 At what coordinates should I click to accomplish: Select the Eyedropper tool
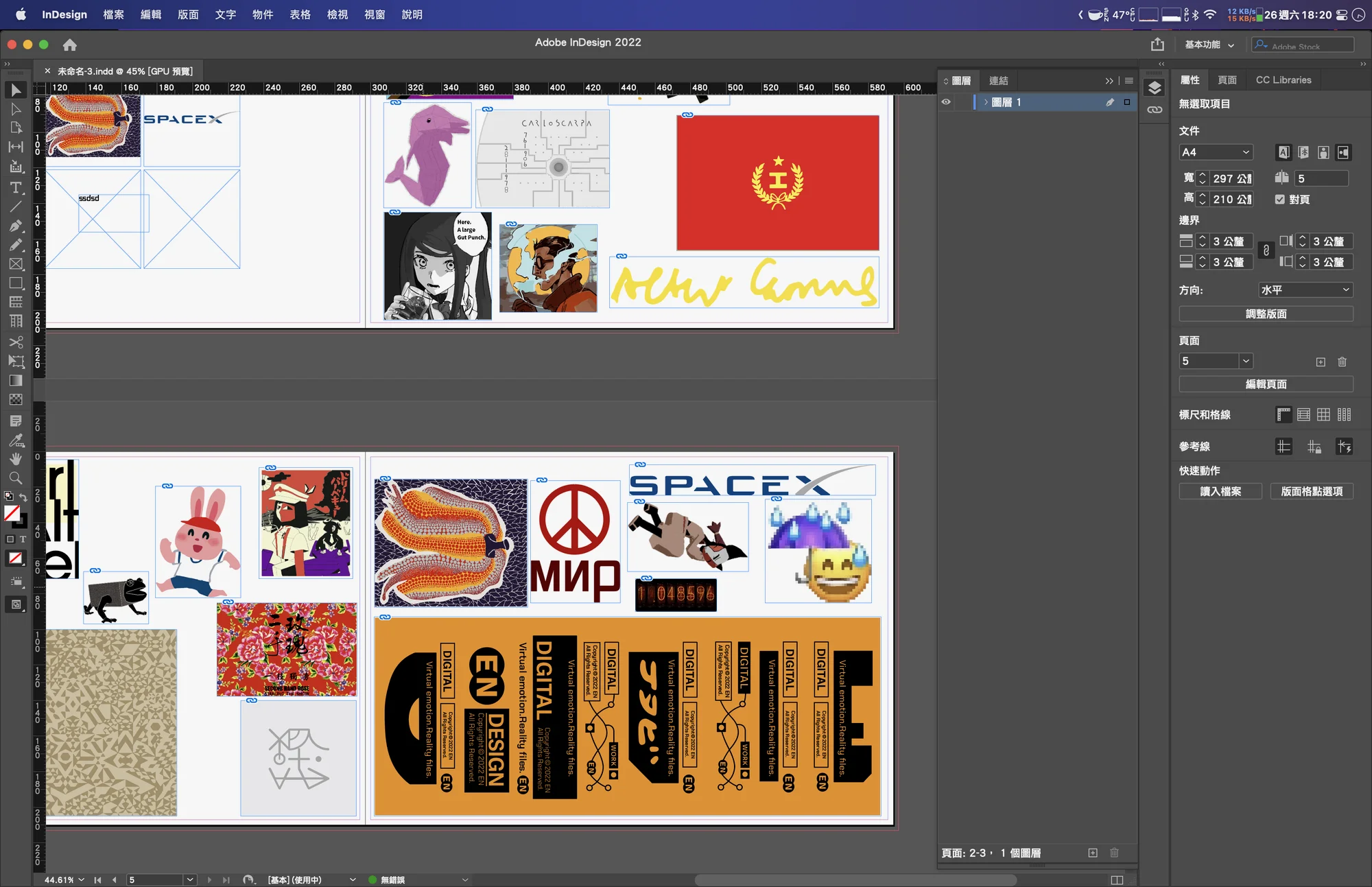pos(16,440)
